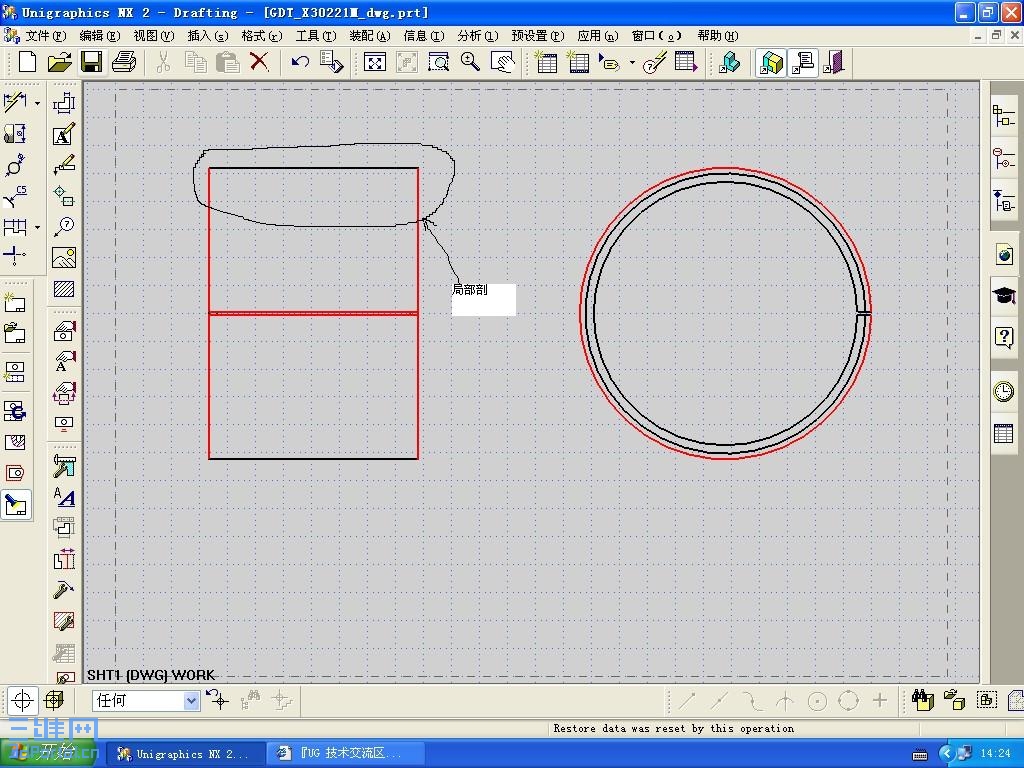Select the crosshatch fill icon
The height and width of the screenshot is (768, 1024).
[63, 289]
